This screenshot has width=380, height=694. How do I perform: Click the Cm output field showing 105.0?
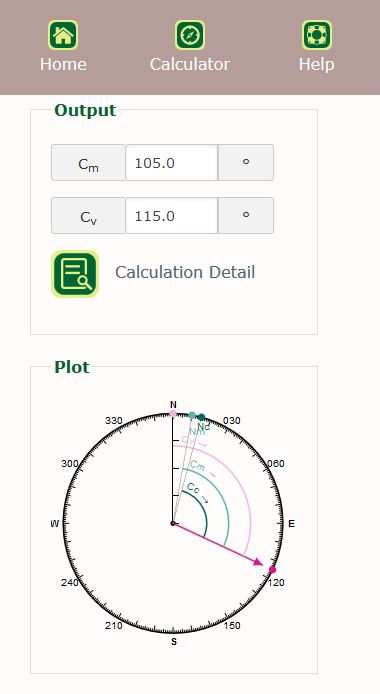(172, 162)
